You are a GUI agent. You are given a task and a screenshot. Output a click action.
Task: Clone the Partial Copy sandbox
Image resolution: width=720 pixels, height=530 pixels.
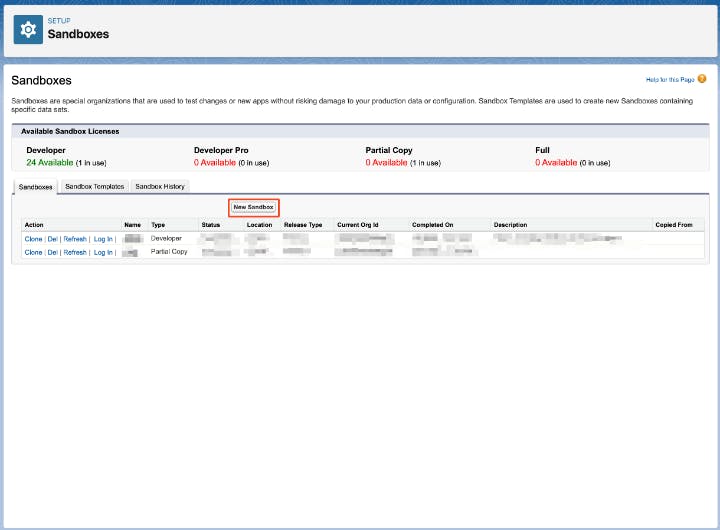[34, 252]
